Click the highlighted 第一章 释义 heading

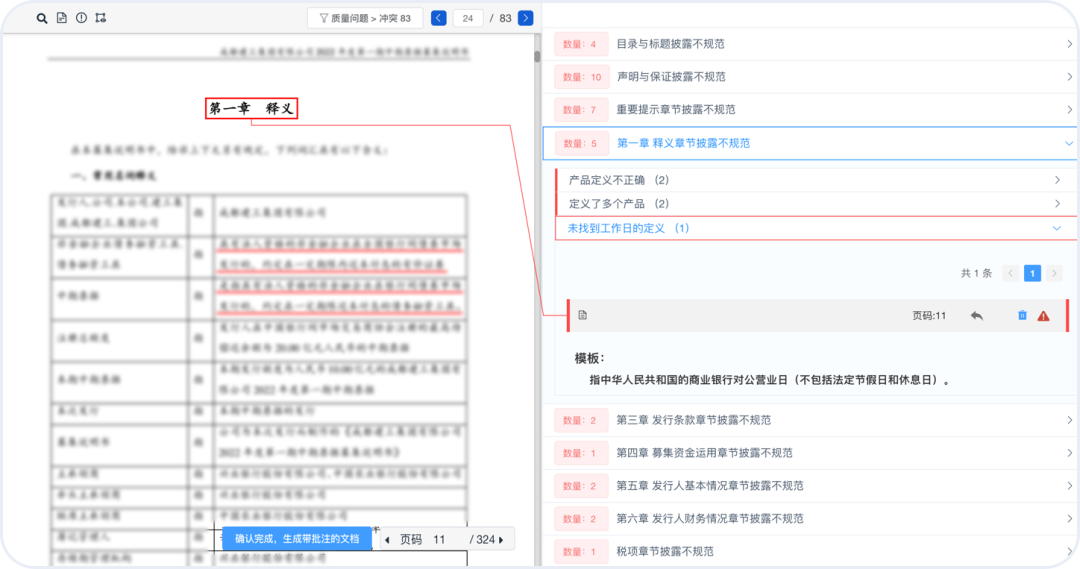pos(251,108)
